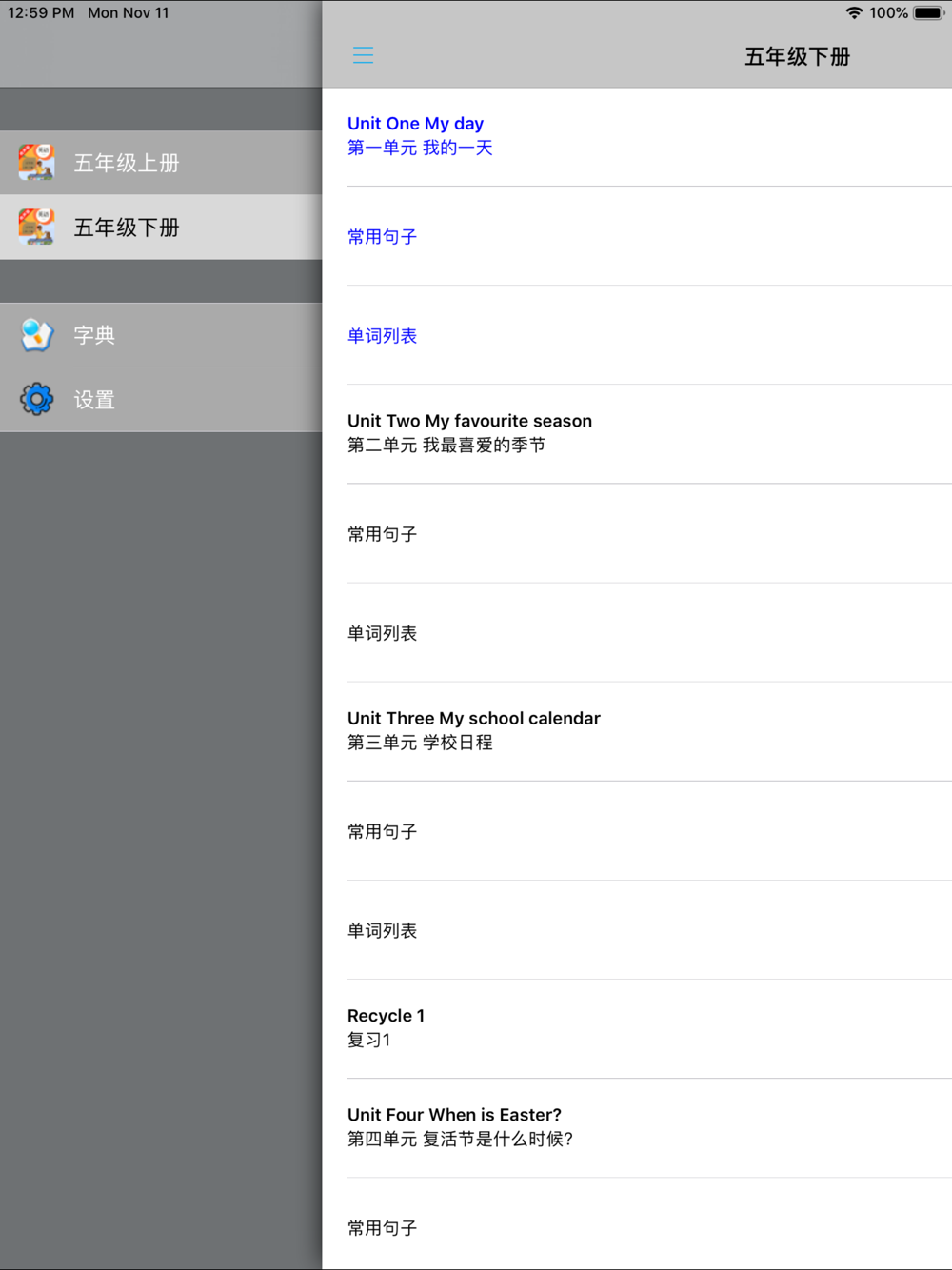Tap the 五年级下册 page title
This screenshot has width=952, height=1270.
point(797,56)
